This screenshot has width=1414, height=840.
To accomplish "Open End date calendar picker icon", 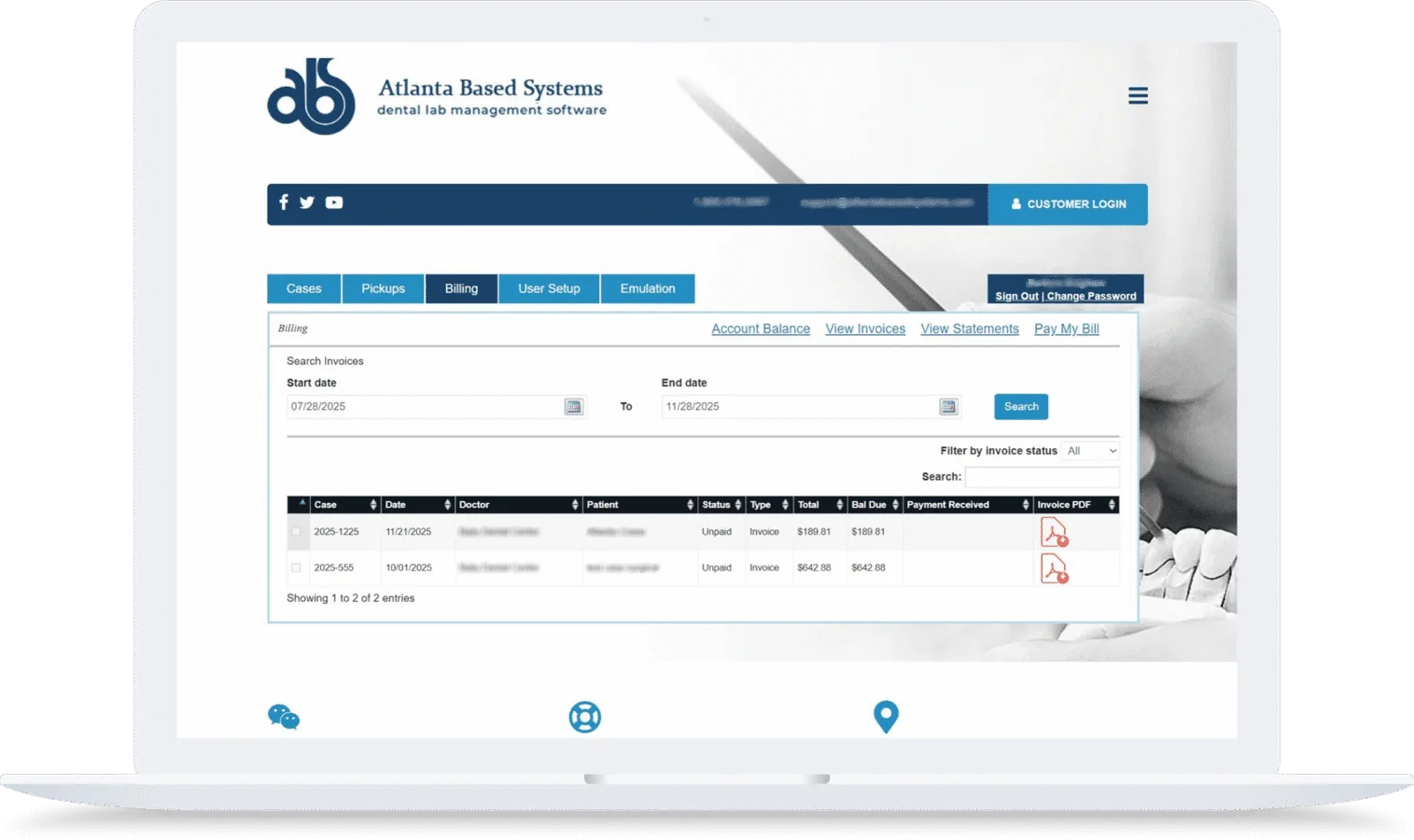I will 948,407.
